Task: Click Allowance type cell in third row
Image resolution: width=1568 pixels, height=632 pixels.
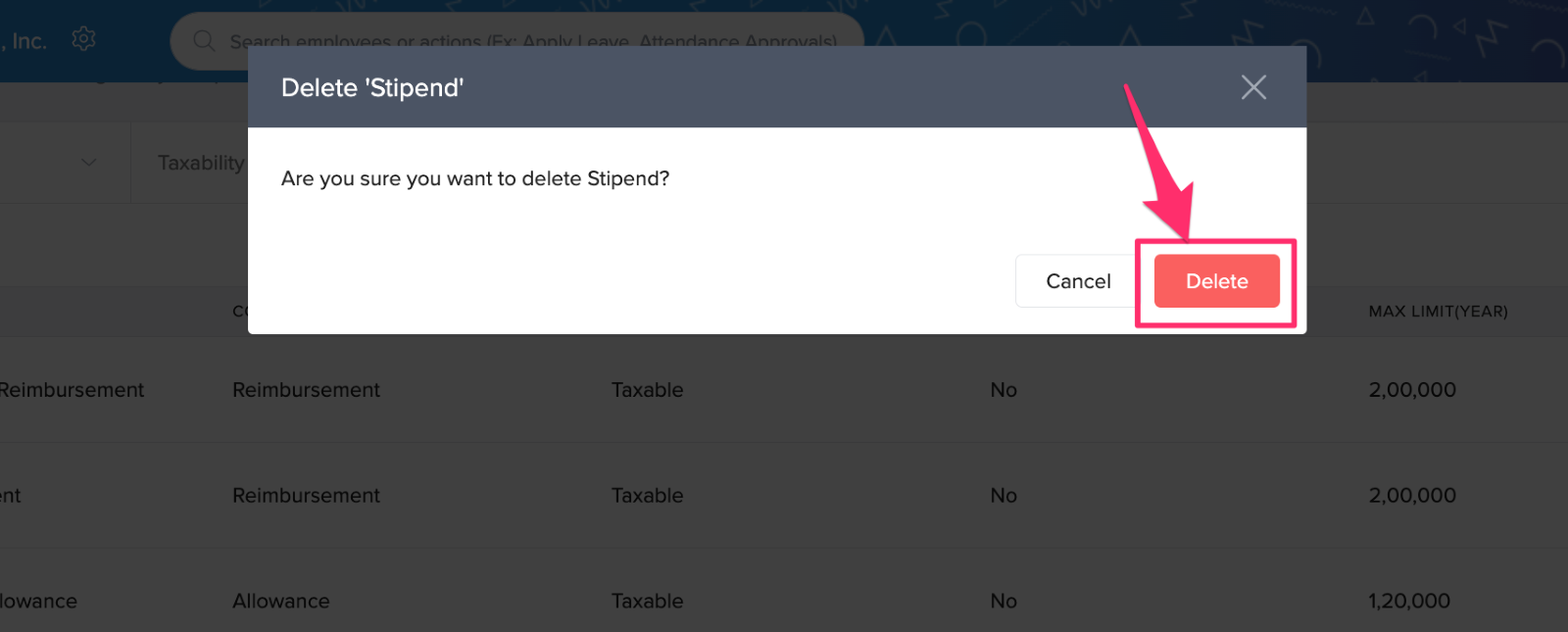Action: point(280,602)
